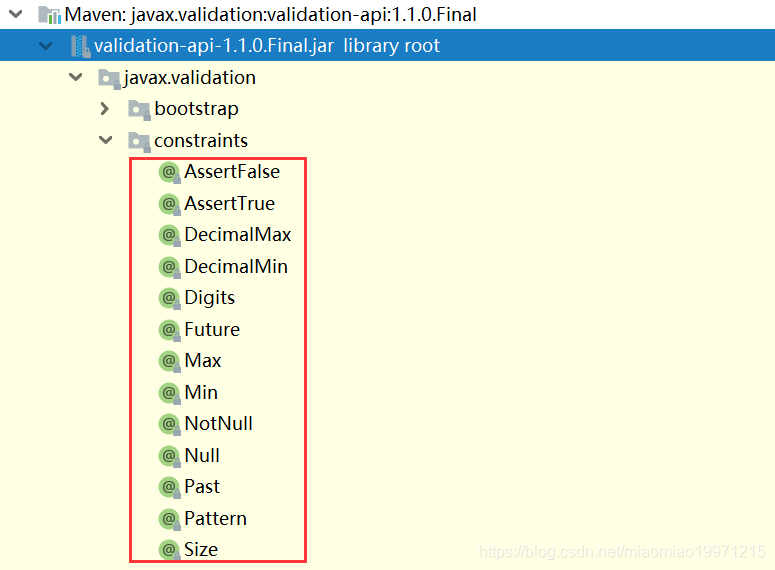Click the Maven library icon

pos(50,15)
